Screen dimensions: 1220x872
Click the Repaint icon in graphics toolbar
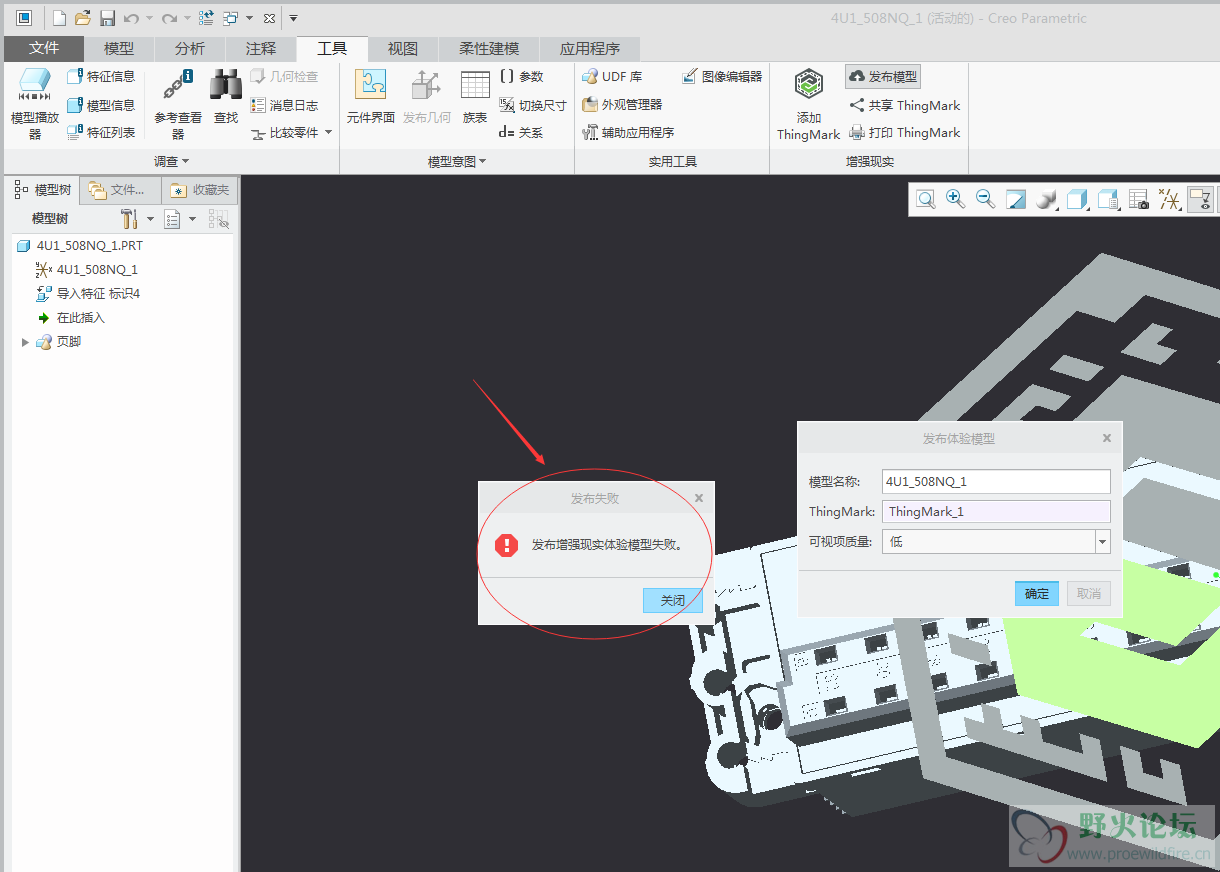(1016, 200)
